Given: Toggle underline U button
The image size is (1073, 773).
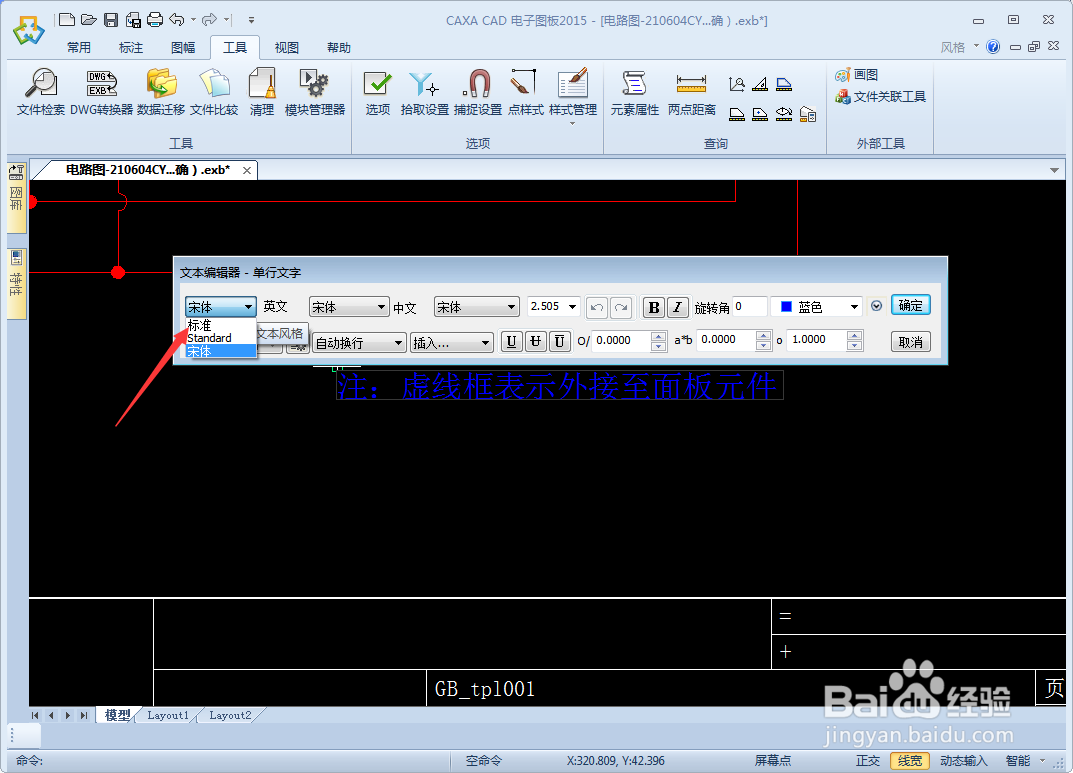Looking at the screenshot, I should click(x=511, y=341).
